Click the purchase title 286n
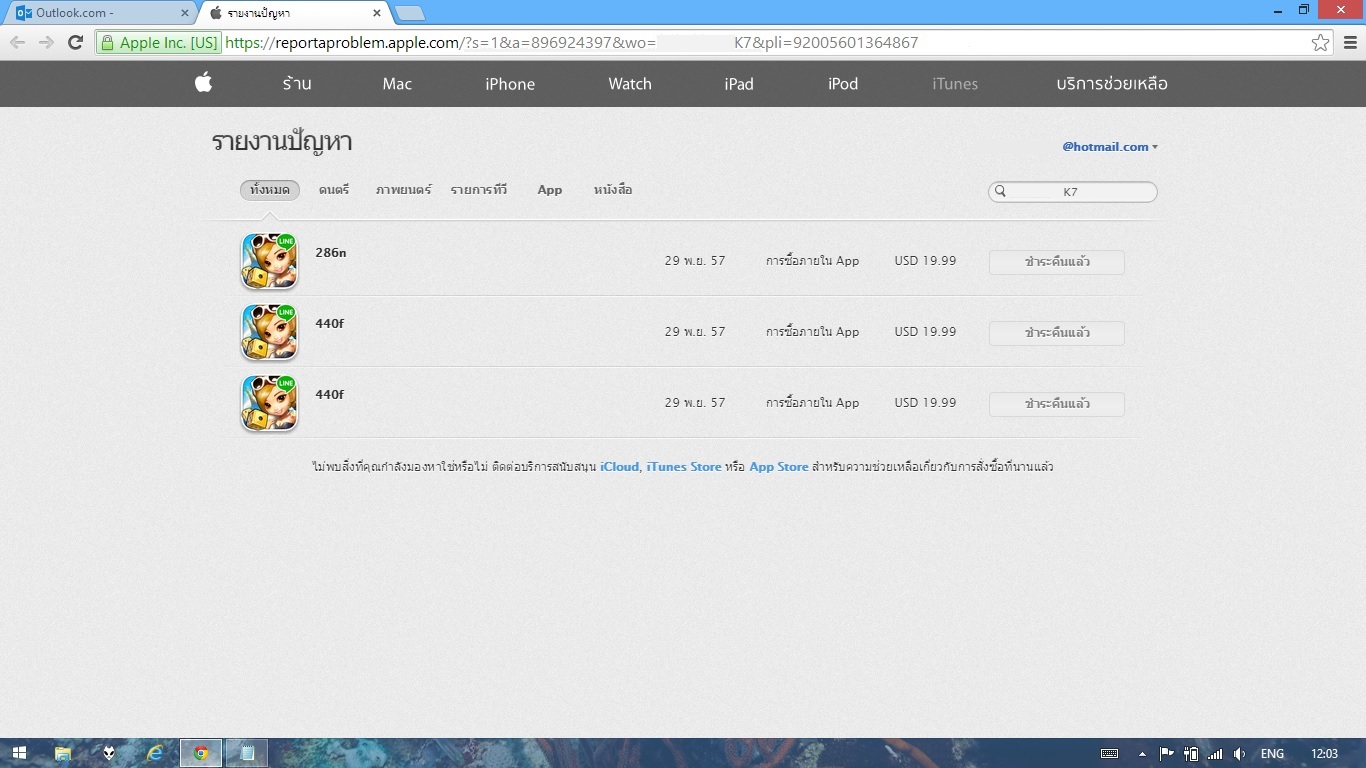1366x768 pixels. (x=331, y=253)
